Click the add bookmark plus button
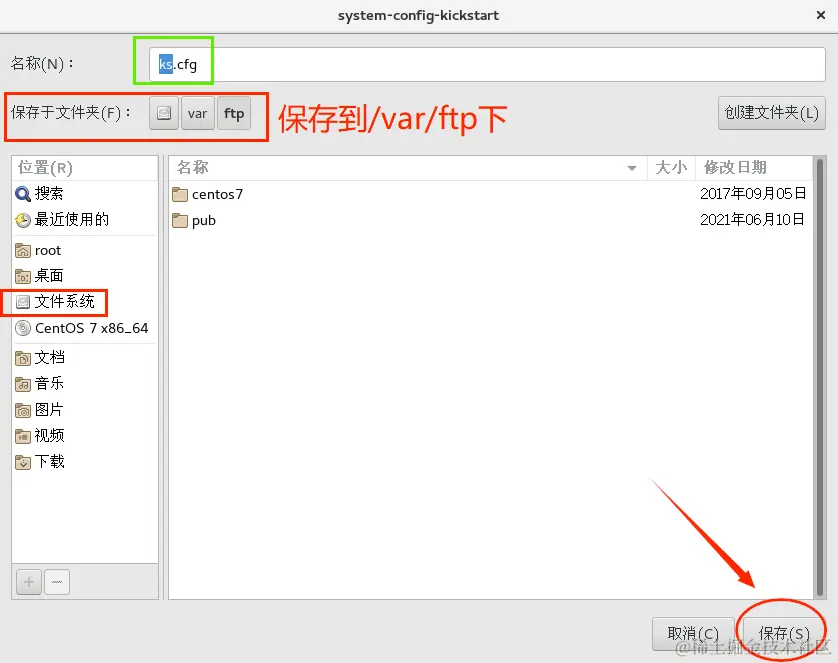This screenshot has height=663, width=838. click(29, 582)
